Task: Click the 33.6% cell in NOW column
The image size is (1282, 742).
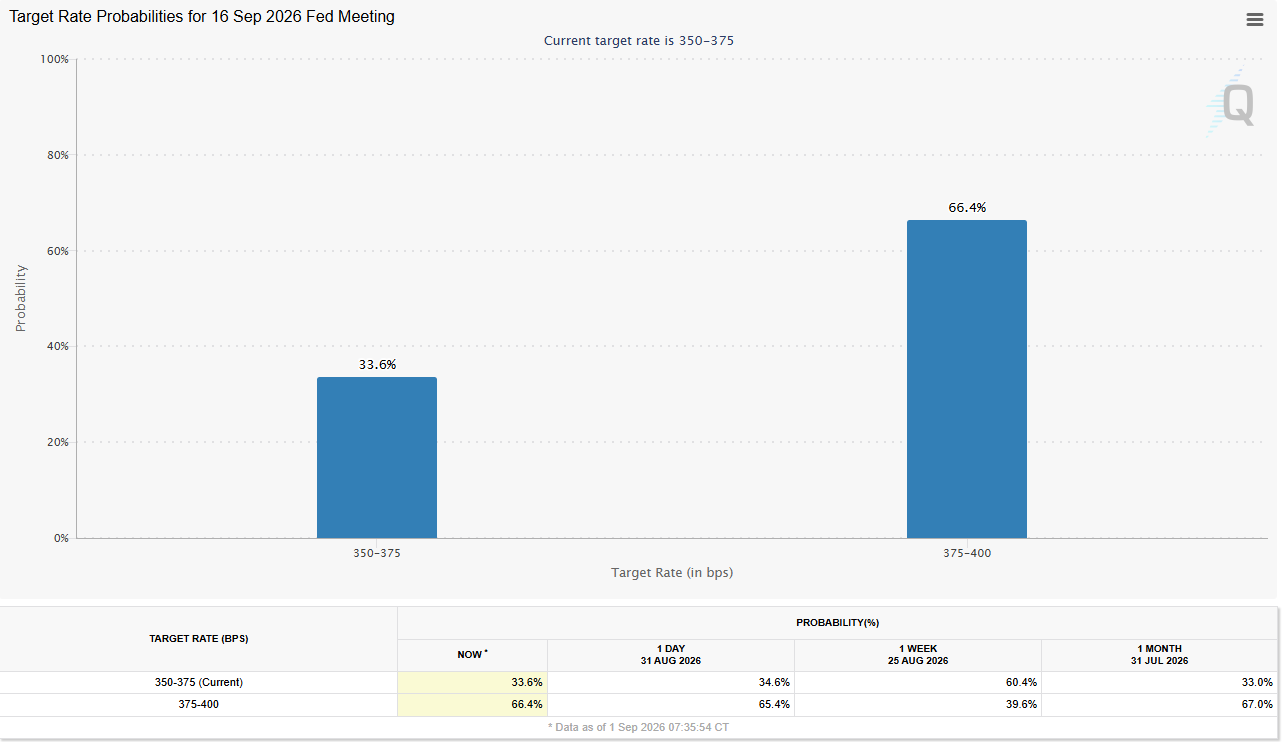Action: 472,682
